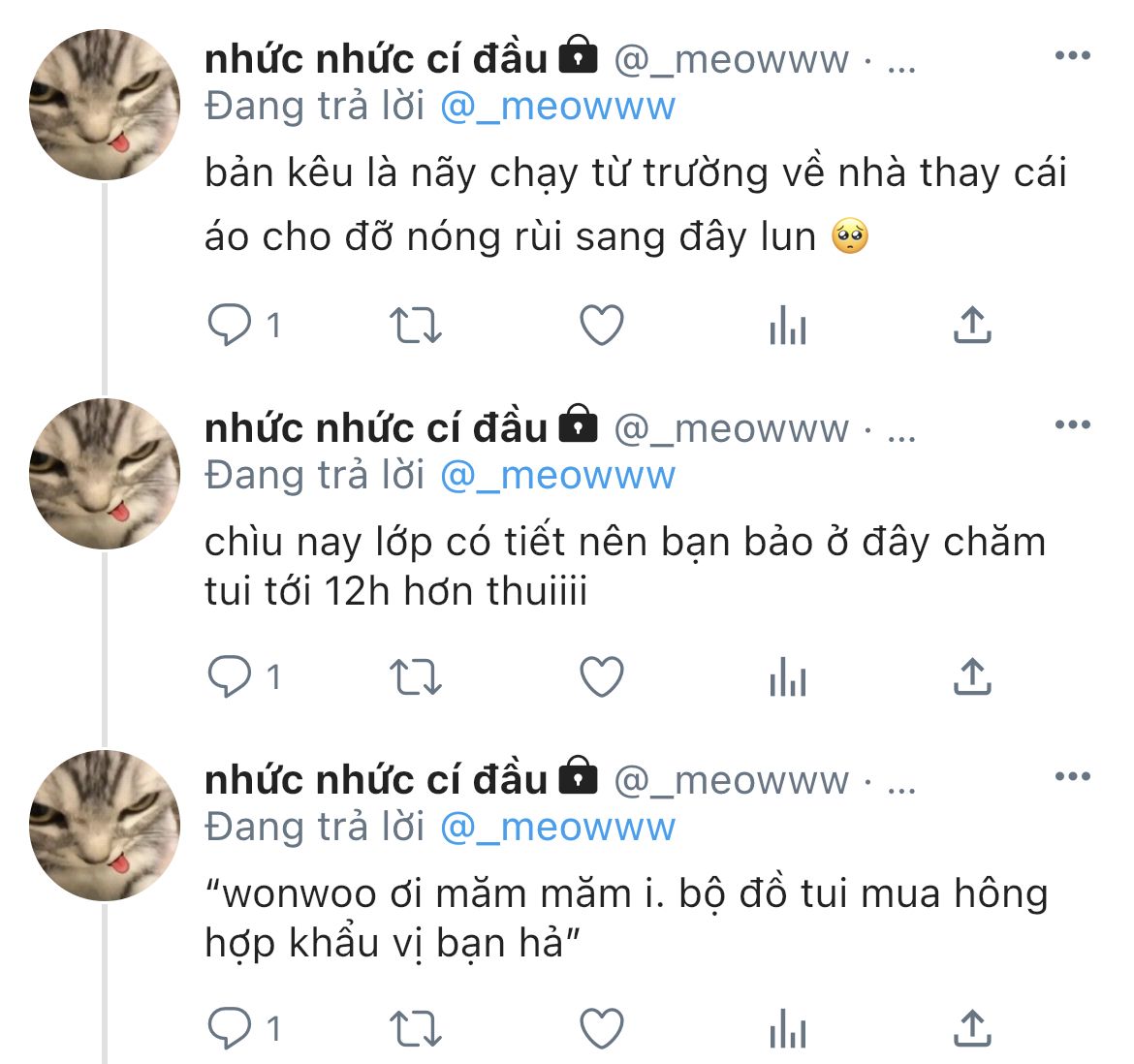Share the first tweet in thread
Viewport: 1134px width, 1064px height.
[972, 325]
